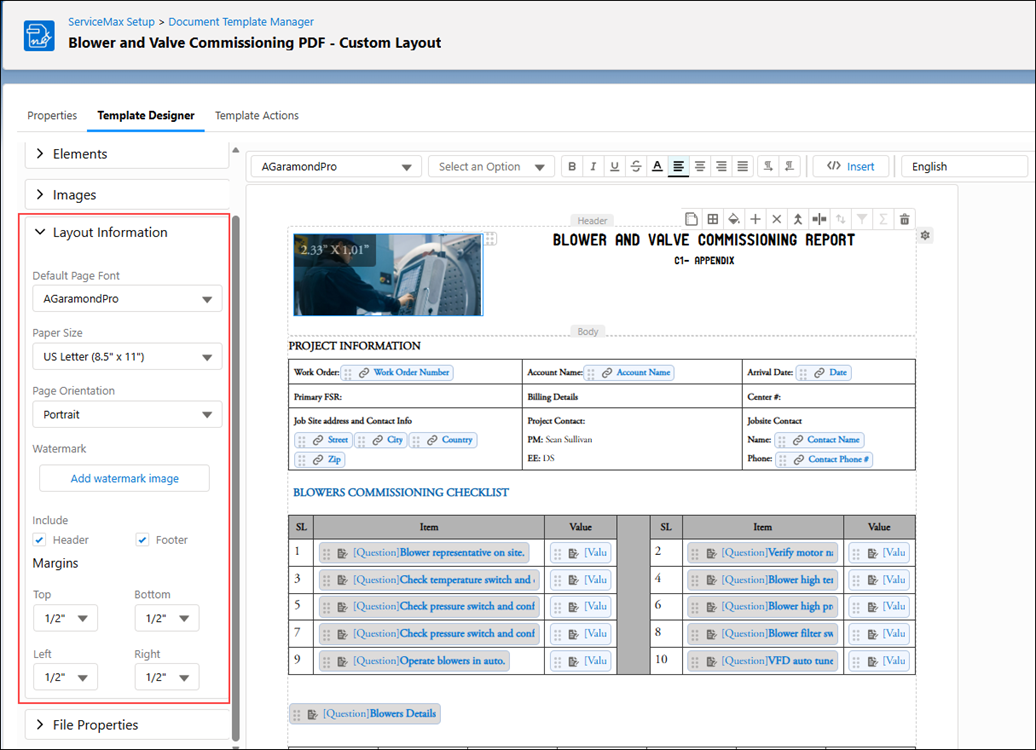Click drag handle beside header image
The image size is (1036, 750).
[x=490, y=239]
